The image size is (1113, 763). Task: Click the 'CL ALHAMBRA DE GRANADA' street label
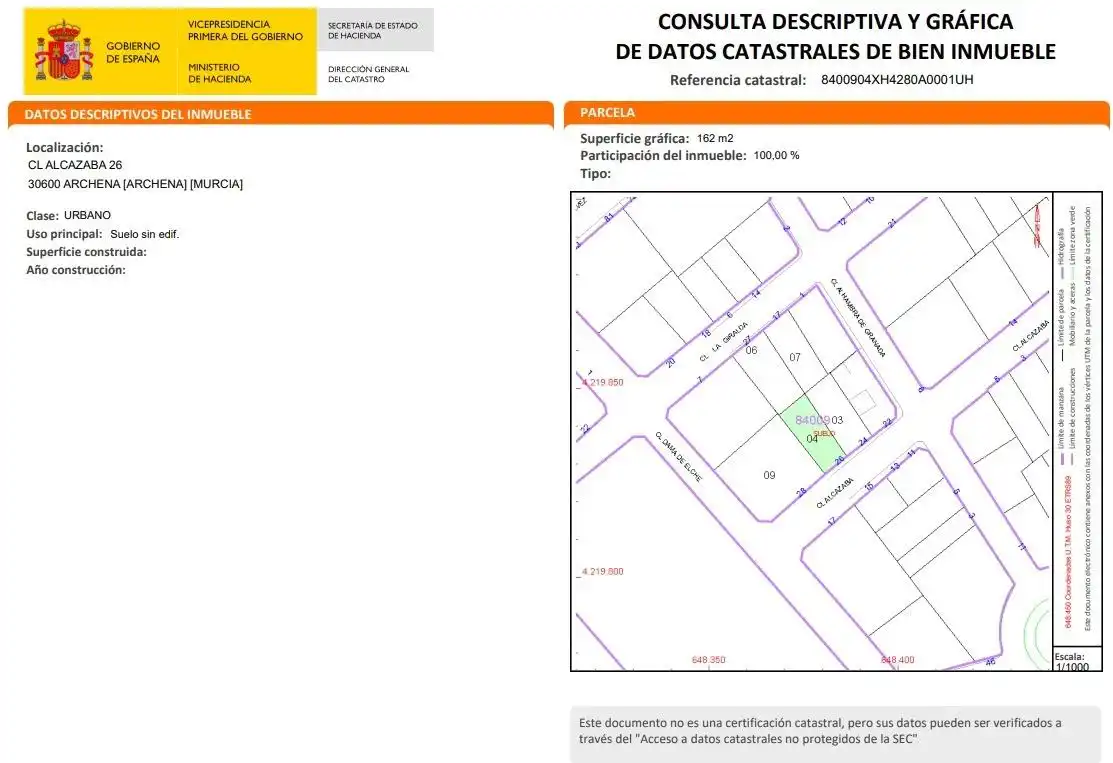(858, 317)
